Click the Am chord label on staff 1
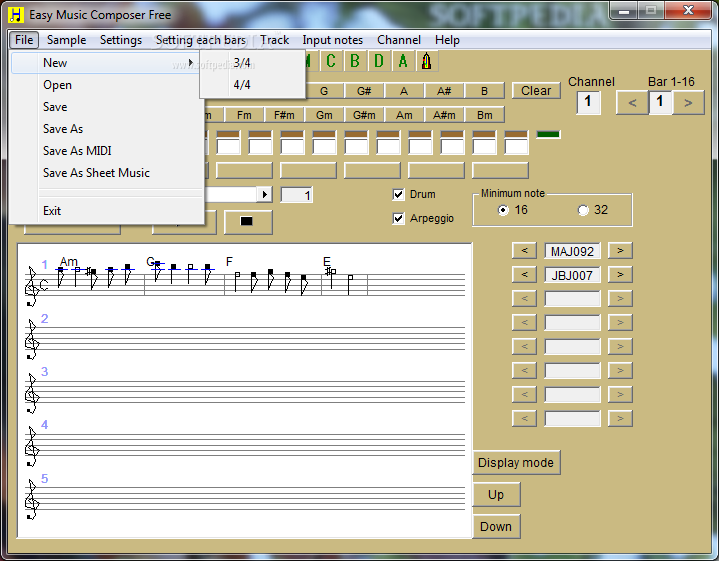The height and width of the screenshot is (561, 719). coord(69,261)
